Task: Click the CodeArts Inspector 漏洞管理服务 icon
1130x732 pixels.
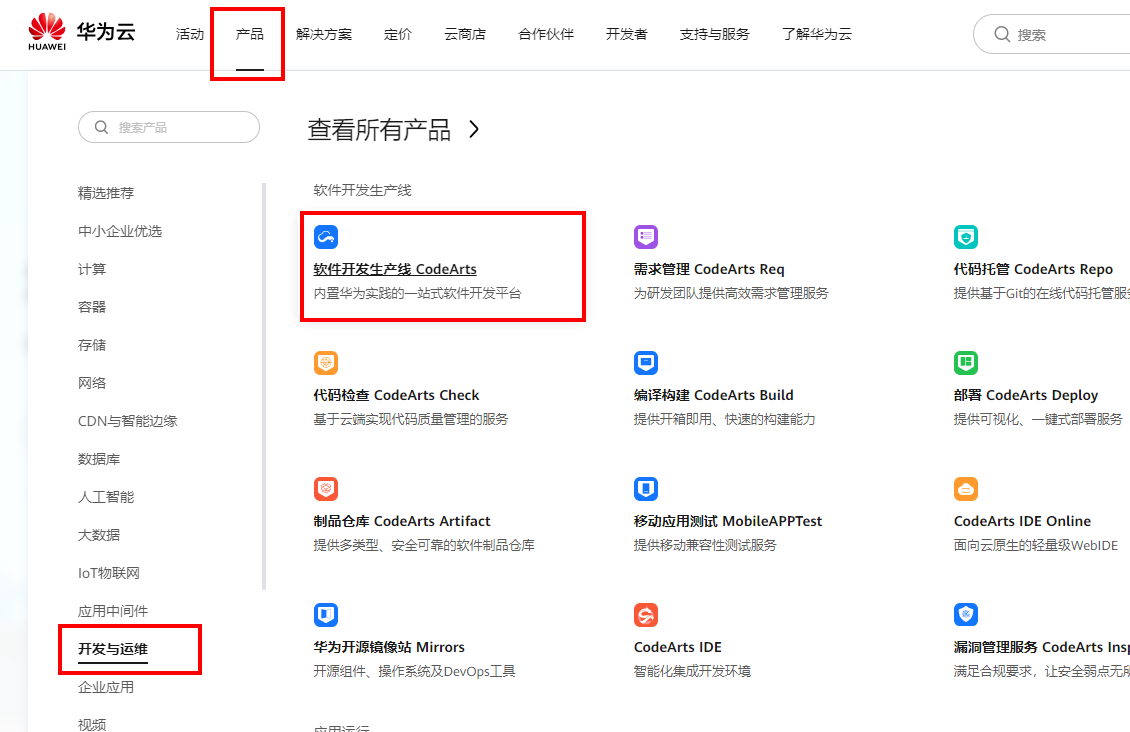Action: pyautogui.click(x=966, y=615)
